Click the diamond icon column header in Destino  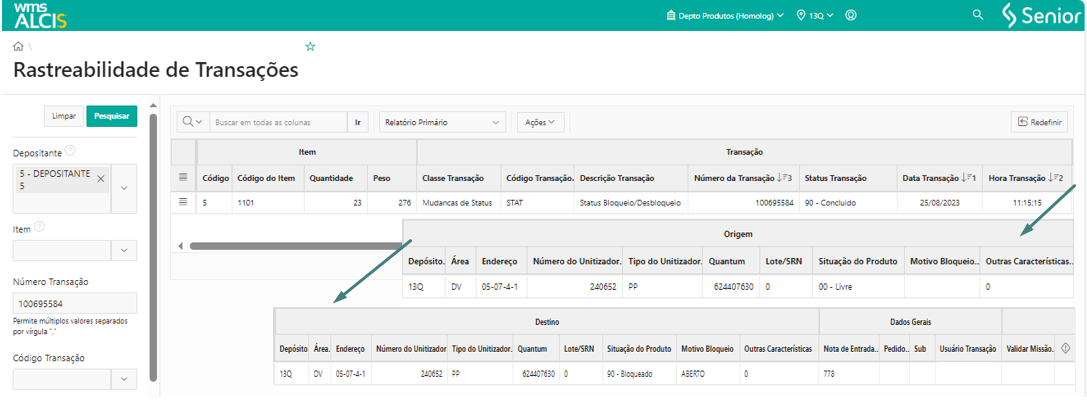point(1065,349)
